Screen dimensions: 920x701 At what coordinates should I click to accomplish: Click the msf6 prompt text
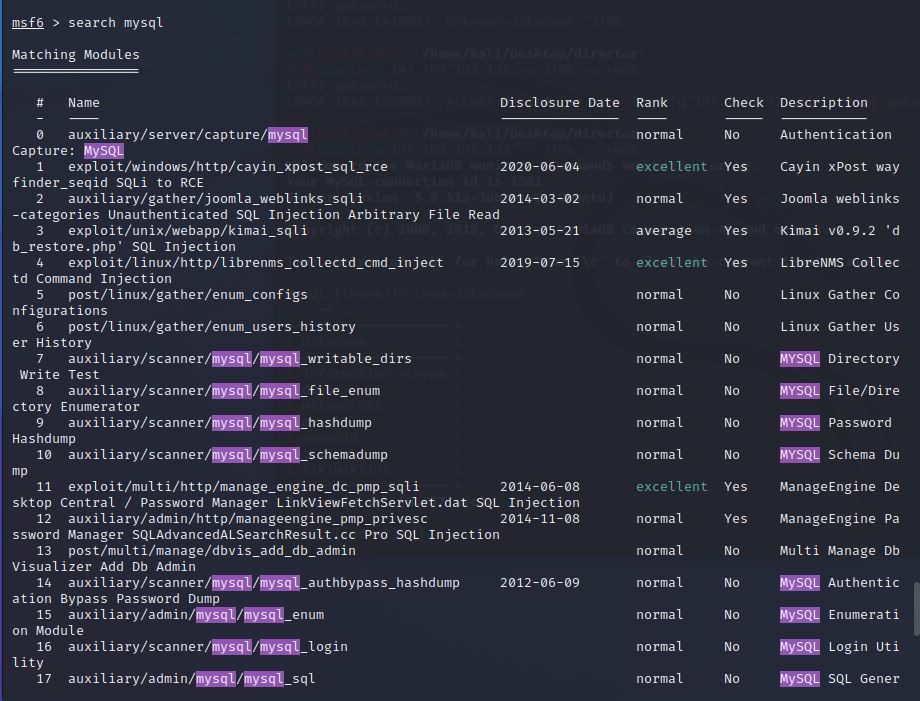28,23
